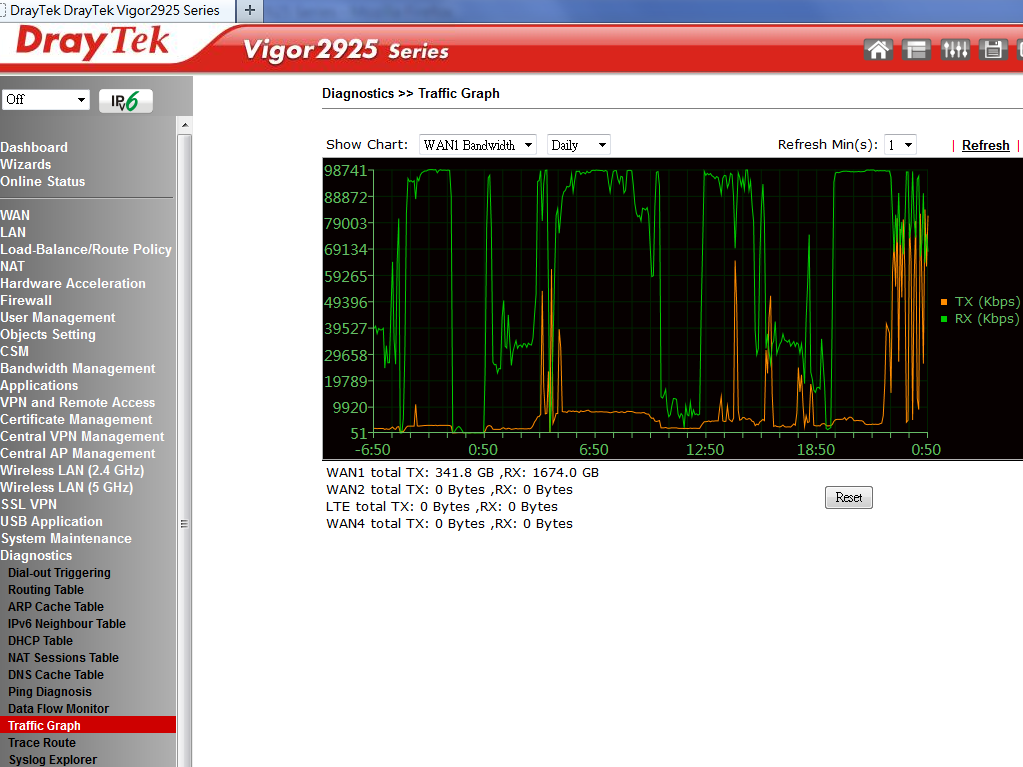Expand the LAN menu
Image resolution: width=1023 pixels, height=767 pixels.
tap(13, 232)
